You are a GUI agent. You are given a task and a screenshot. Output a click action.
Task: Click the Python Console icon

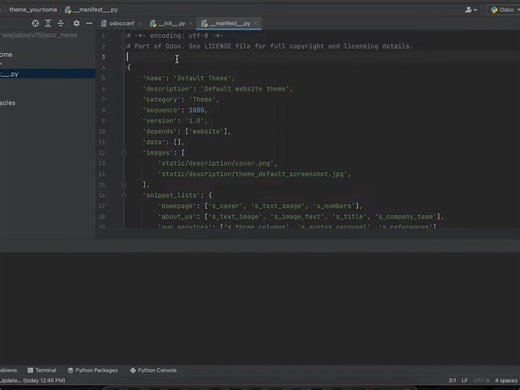tap(133, 370)
